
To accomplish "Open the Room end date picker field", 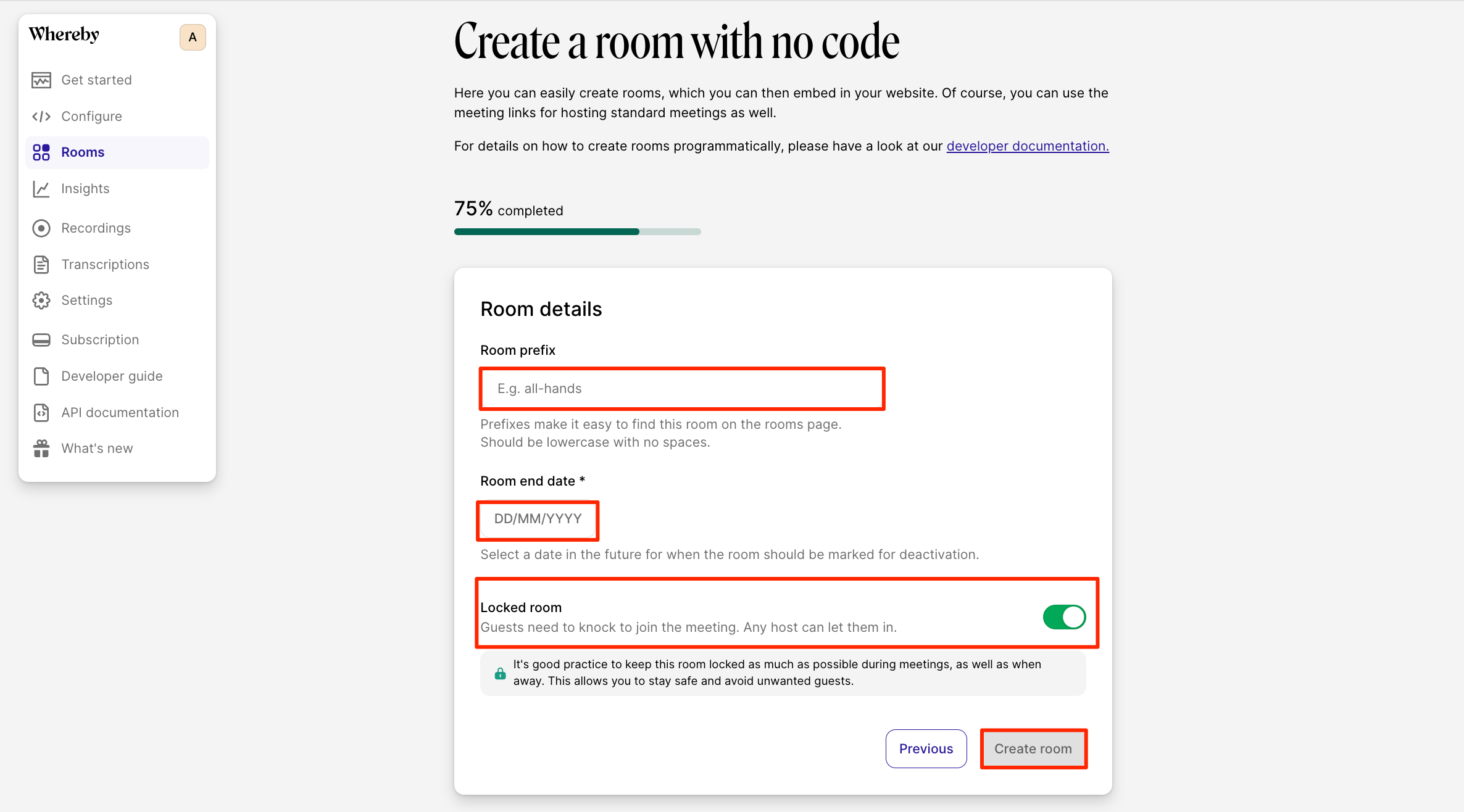I will click(x=538, y=520).
